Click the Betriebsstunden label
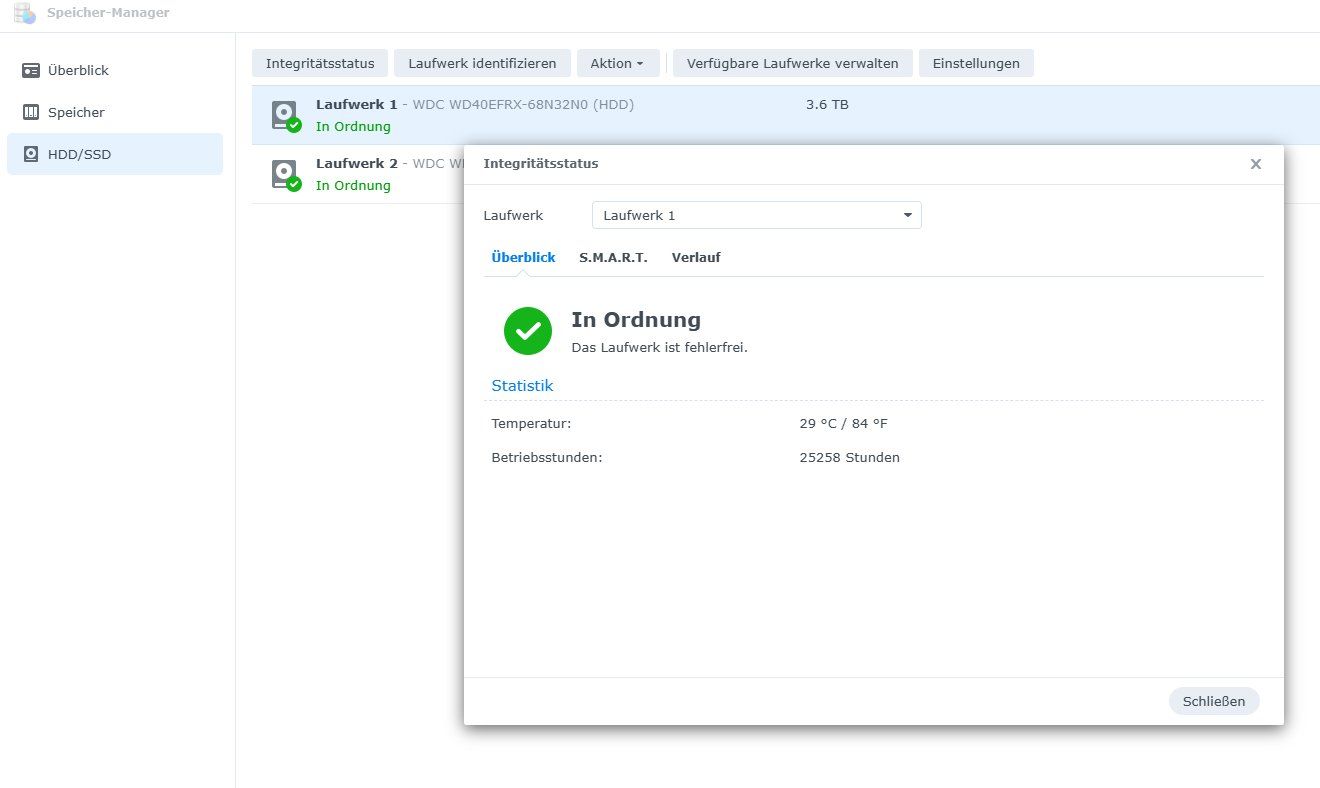 547,457
